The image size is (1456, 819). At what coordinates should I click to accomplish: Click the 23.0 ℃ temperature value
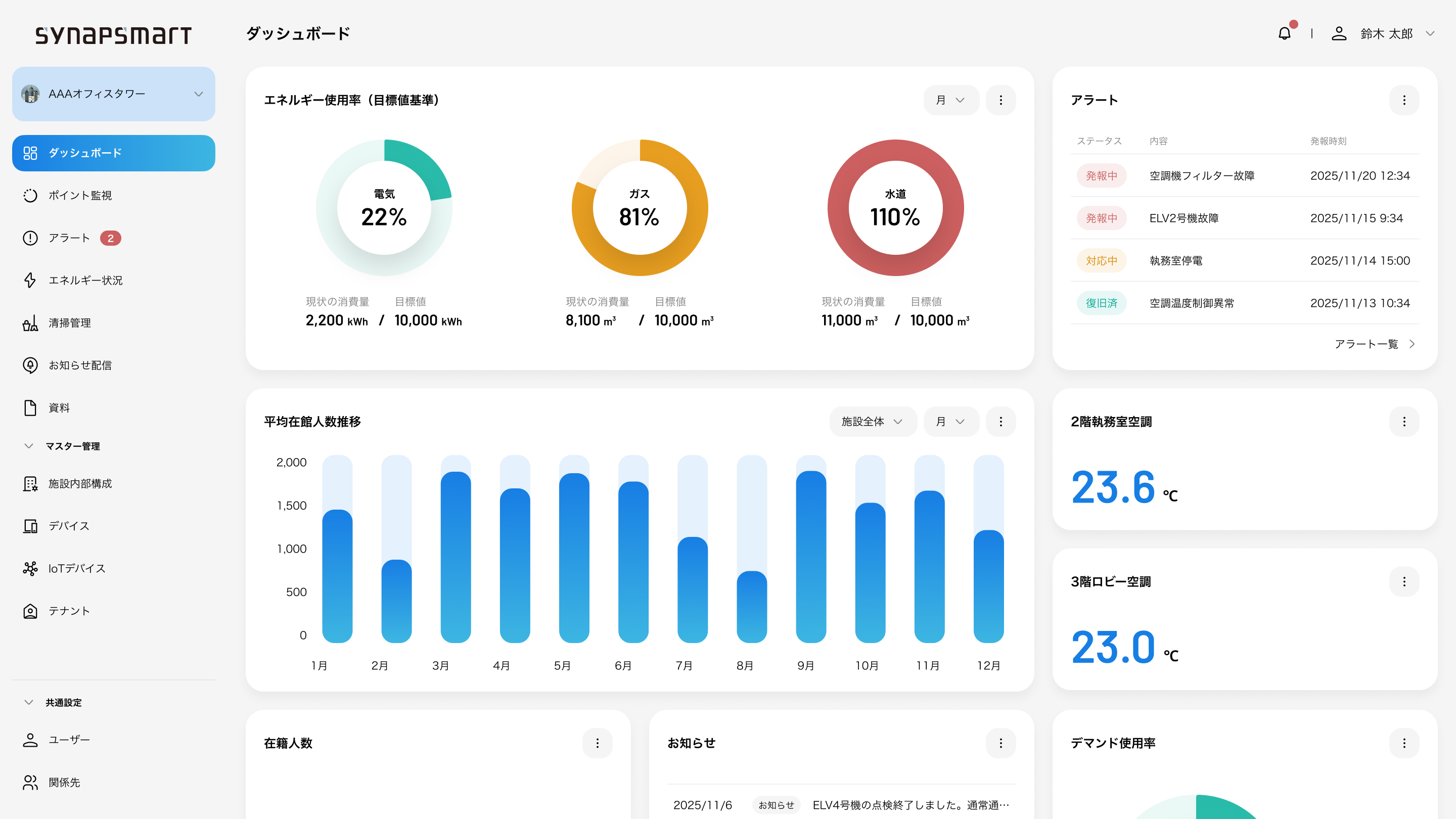1124,647
